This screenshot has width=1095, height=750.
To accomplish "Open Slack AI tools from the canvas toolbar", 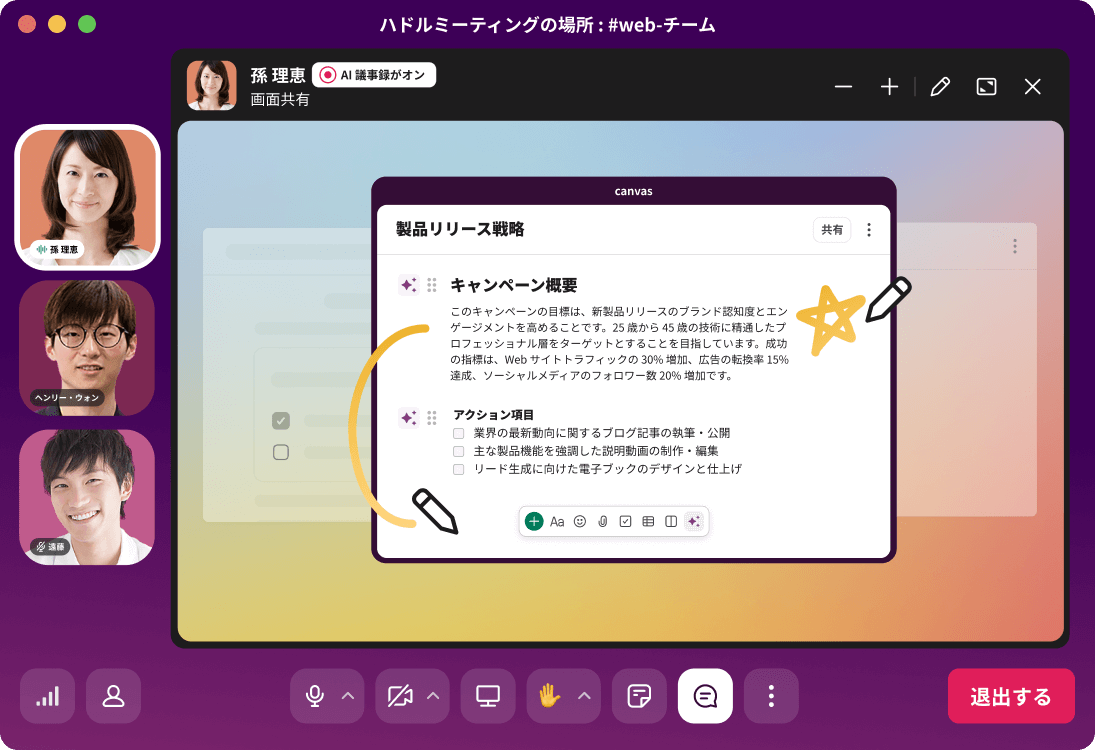I will (x=694, y=521).
